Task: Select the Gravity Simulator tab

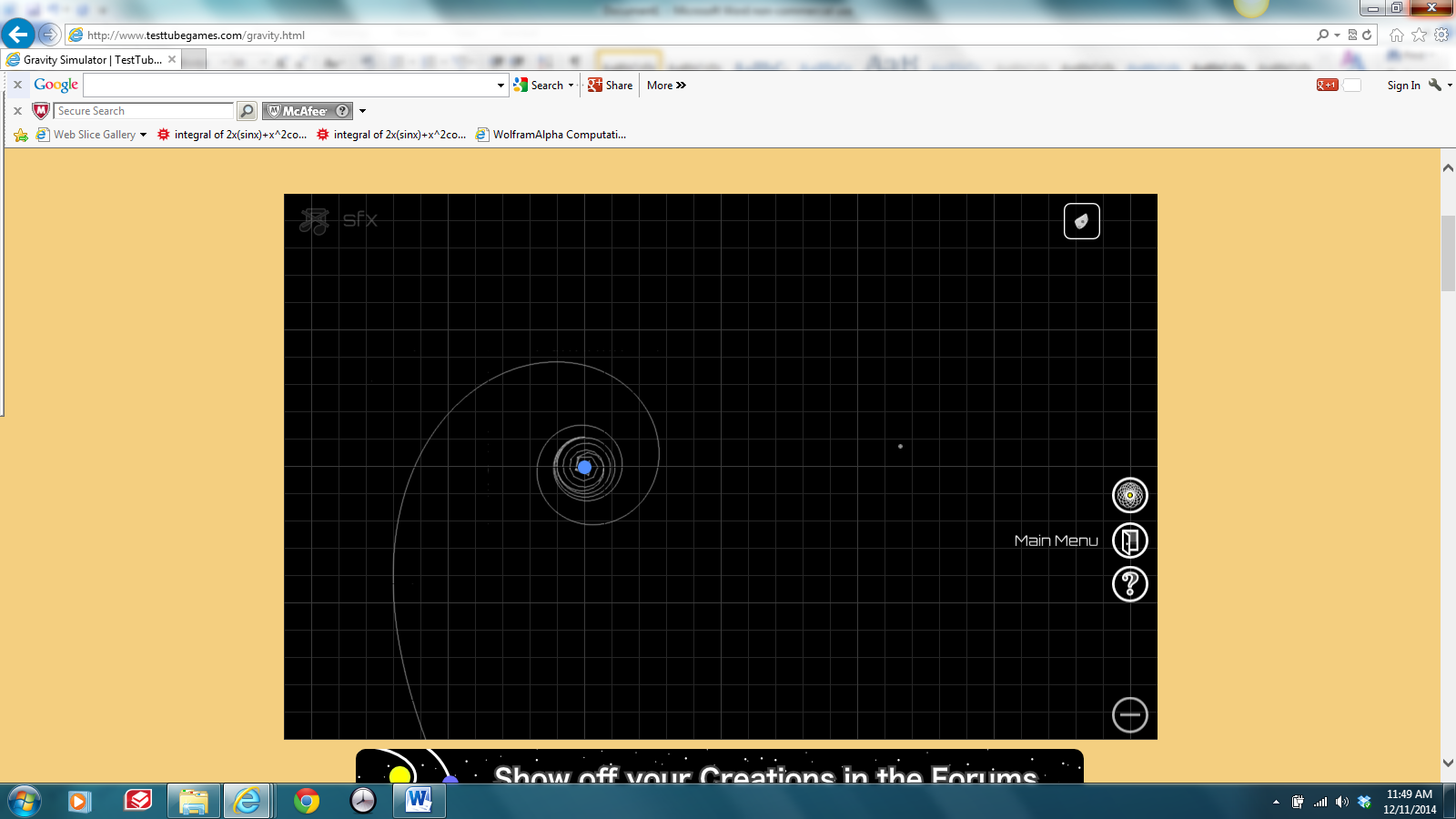Action: (93, 60)
